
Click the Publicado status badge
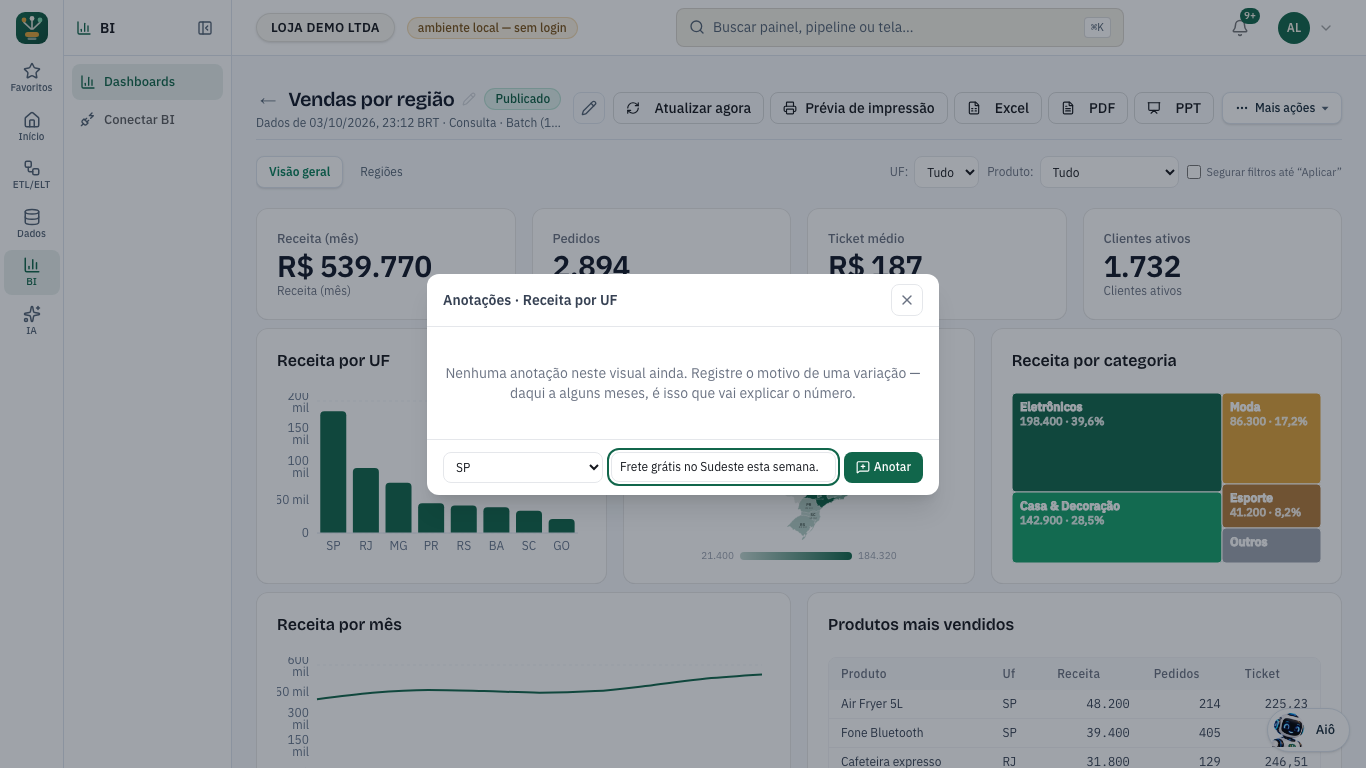(x=523, y=99)
